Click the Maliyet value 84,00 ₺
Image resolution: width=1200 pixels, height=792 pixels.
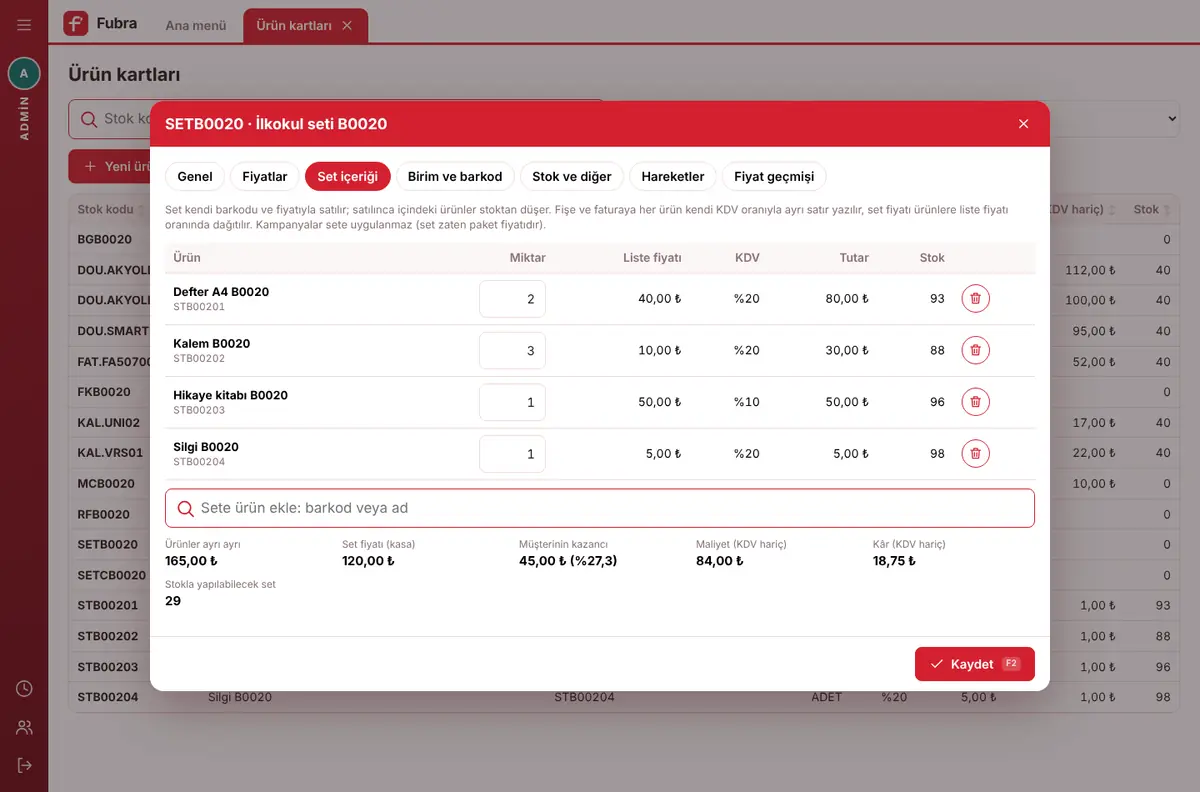click(719, 561)
